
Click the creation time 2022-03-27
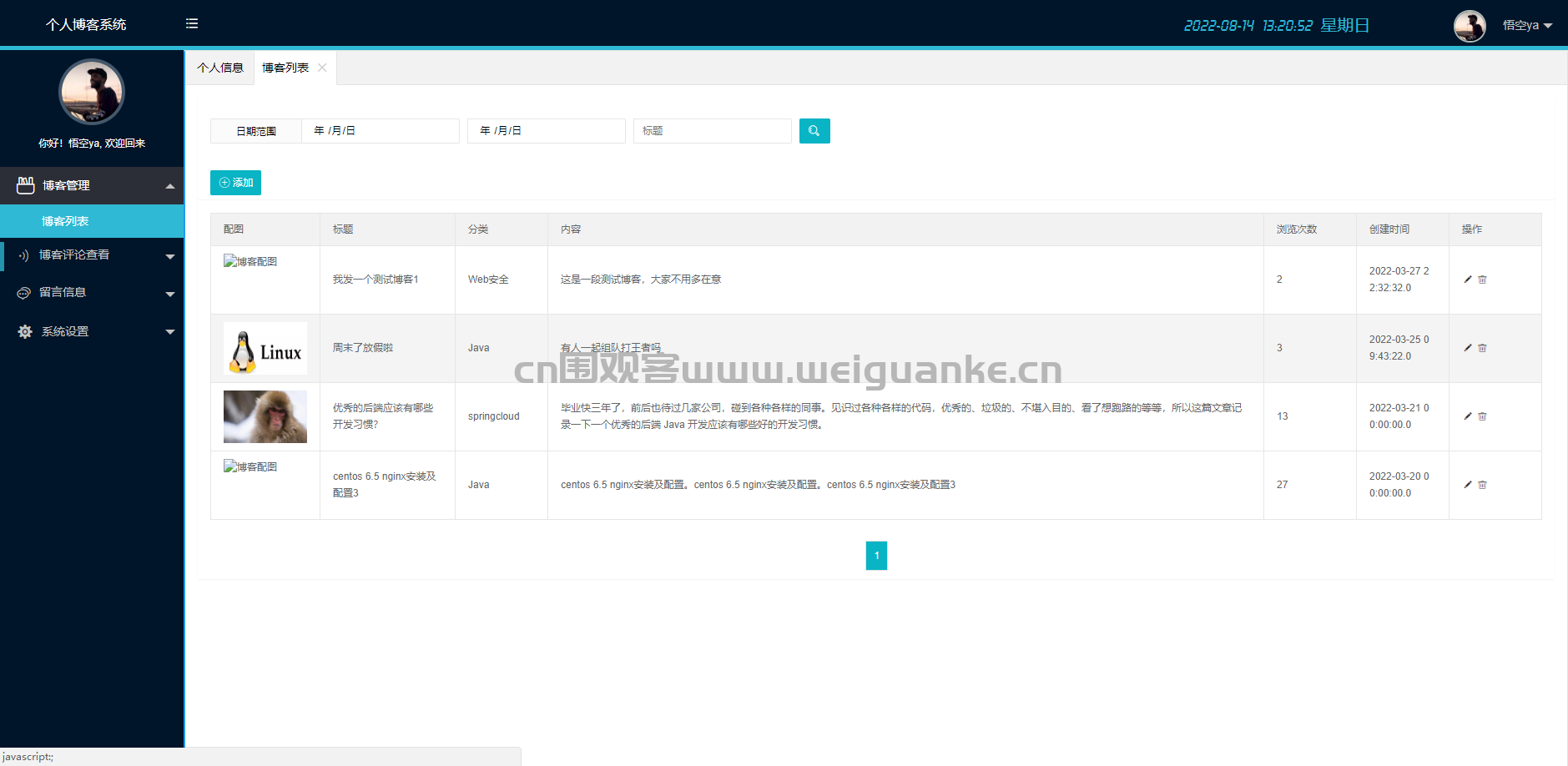[x=1399, y=280]
